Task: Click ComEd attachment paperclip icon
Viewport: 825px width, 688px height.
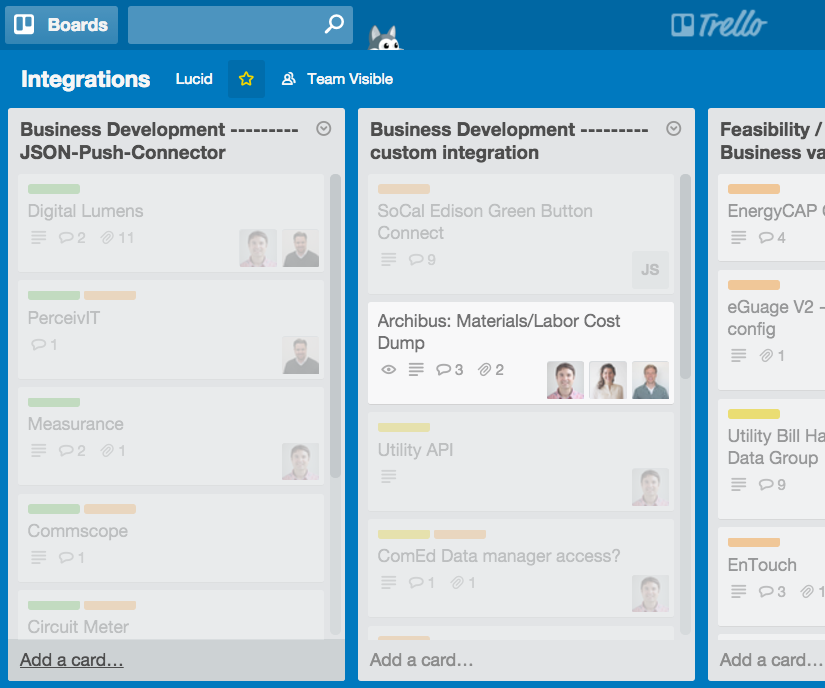Action: point(457,582)
